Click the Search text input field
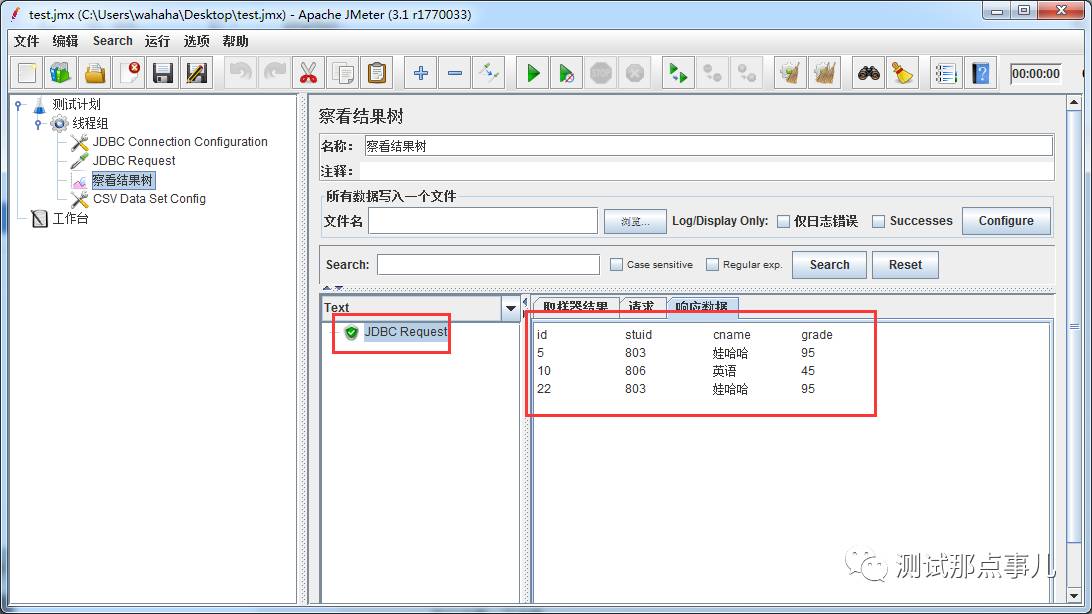 coord(488,265)
